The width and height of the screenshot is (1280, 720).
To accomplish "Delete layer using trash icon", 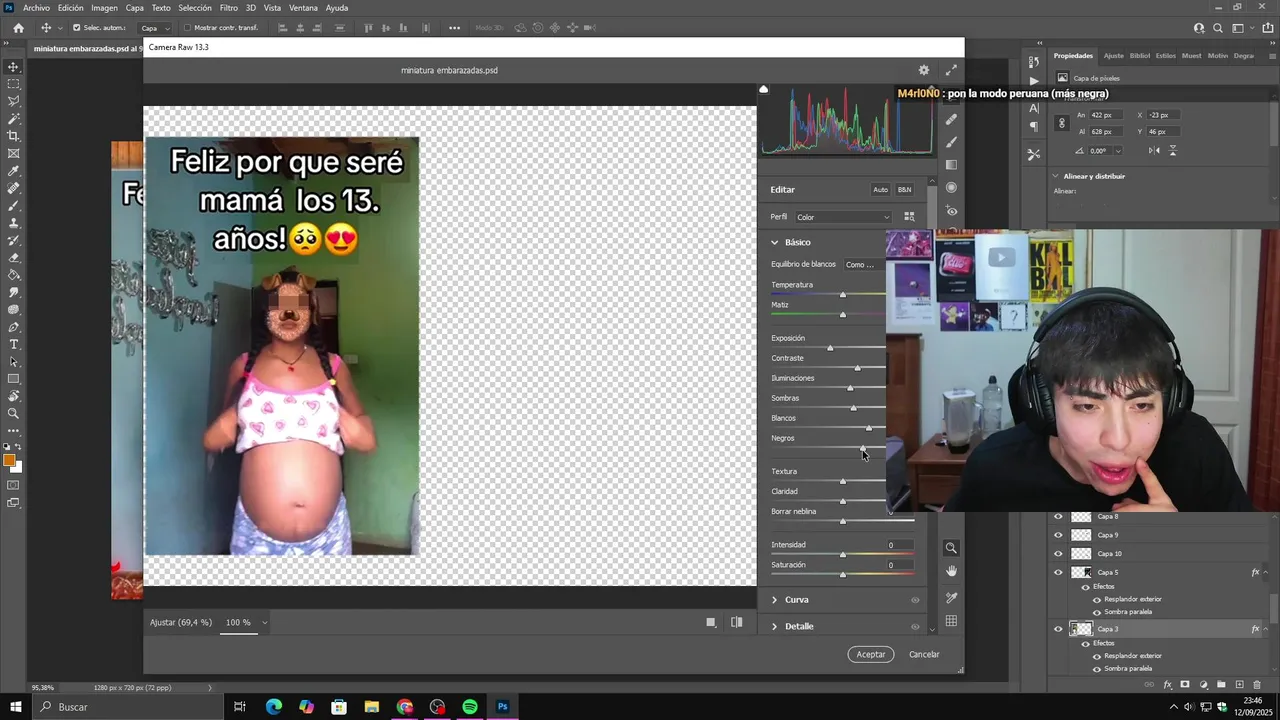I will click(x=1258, y=685).
